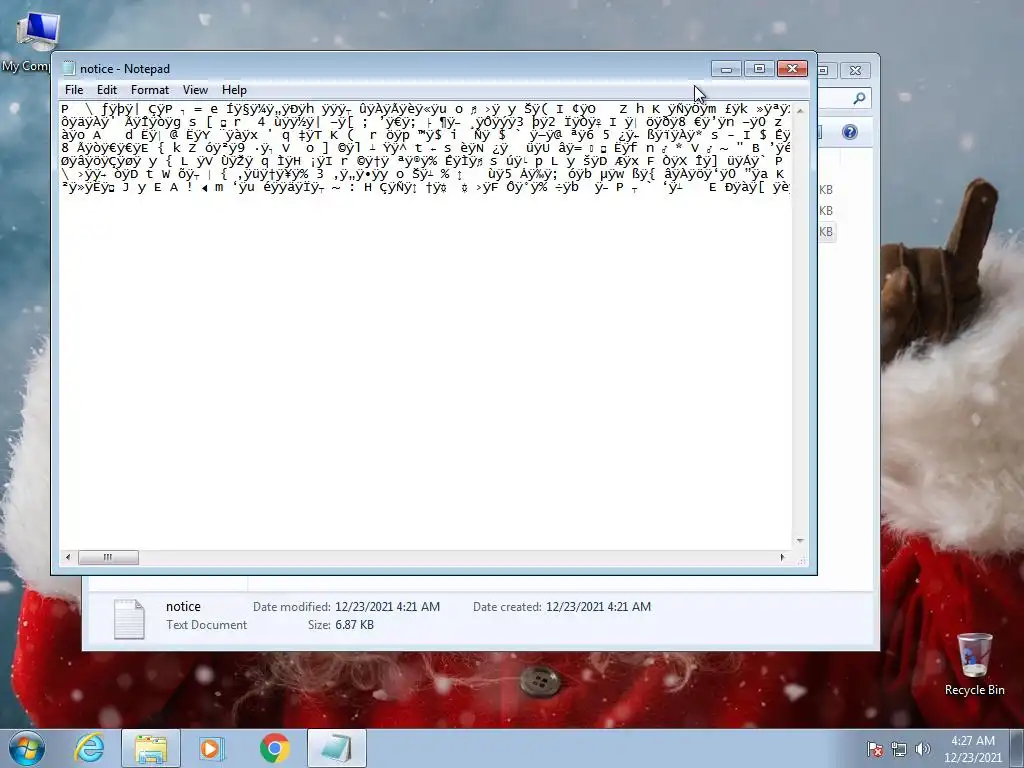Click the vertical scroll down arrow in Notepad

click(800, 541)
